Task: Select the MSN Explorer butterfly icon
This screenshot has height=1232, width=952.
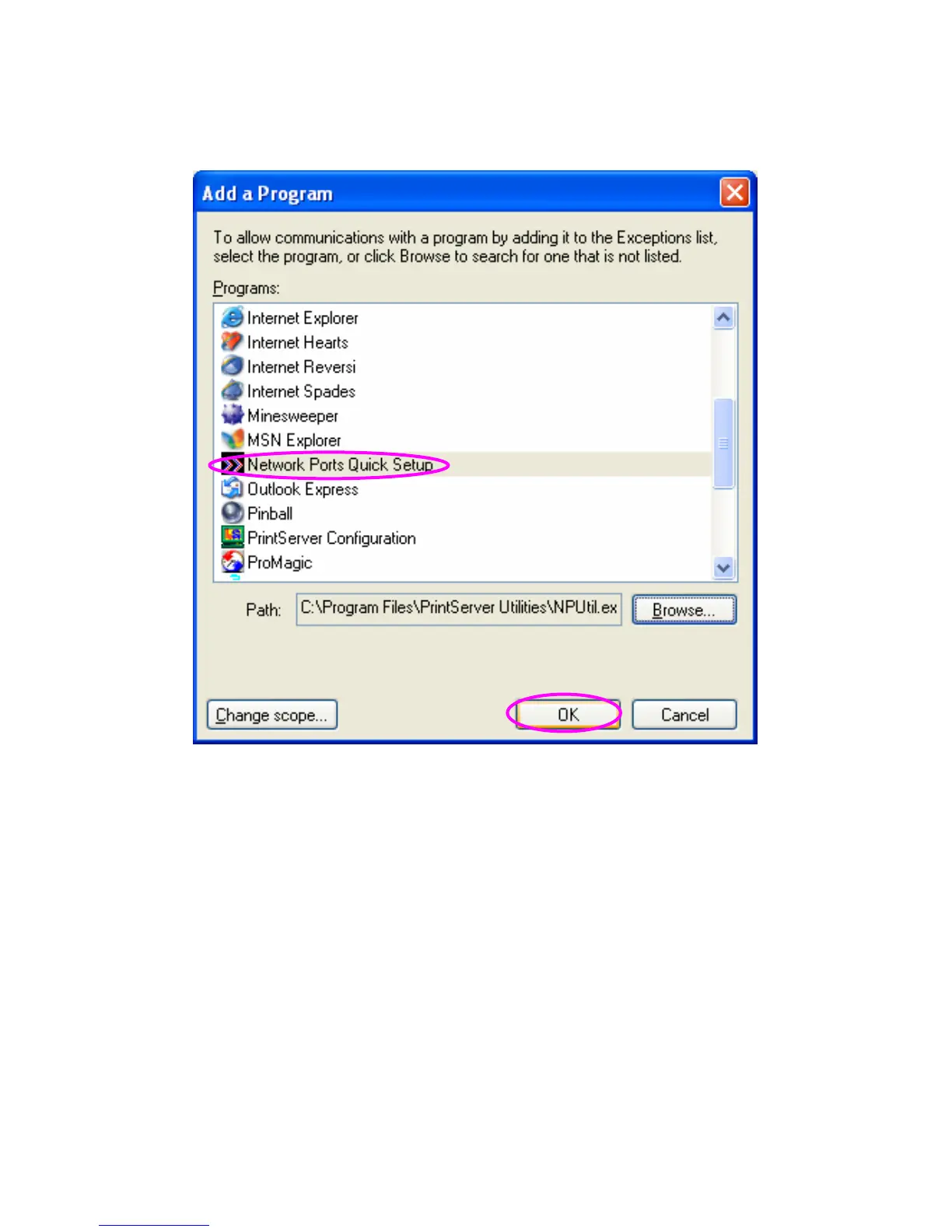Action: coord(233,440)
